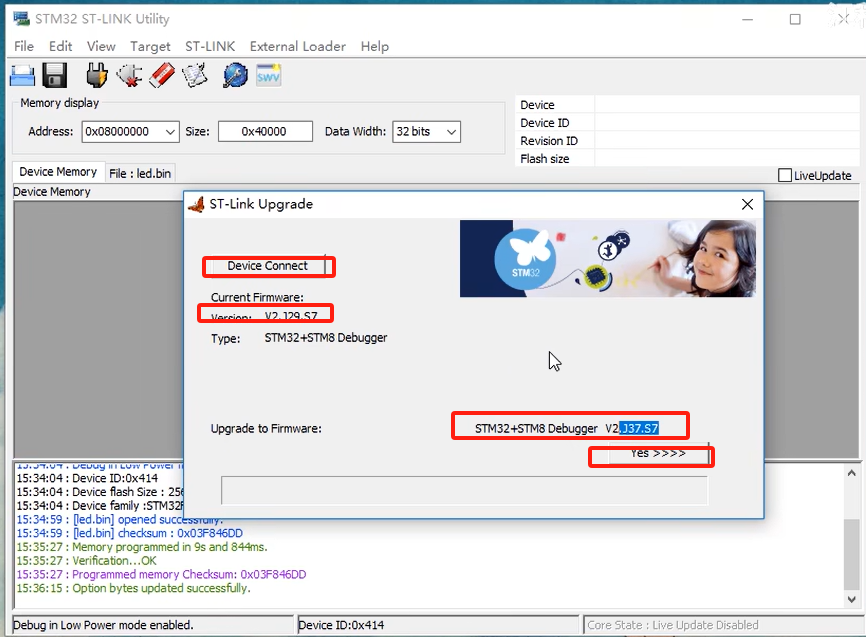866x637 pixels.
Task: Click the upgrade progress bar
Action: pos(464,491)
